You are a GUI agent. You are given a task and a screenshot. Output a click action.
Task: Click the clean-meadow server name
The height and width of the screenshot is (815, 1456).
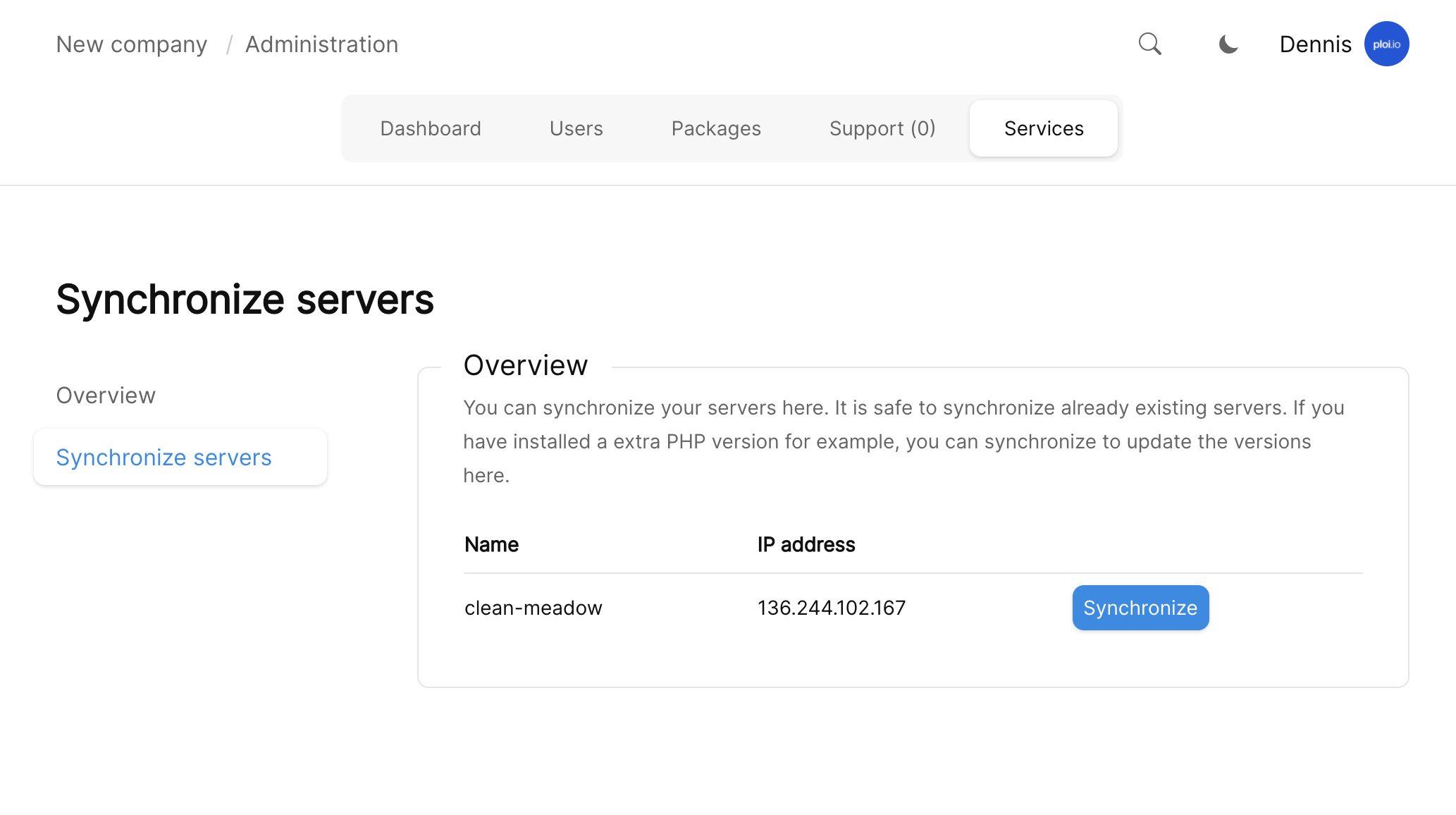tap(533, 608)
